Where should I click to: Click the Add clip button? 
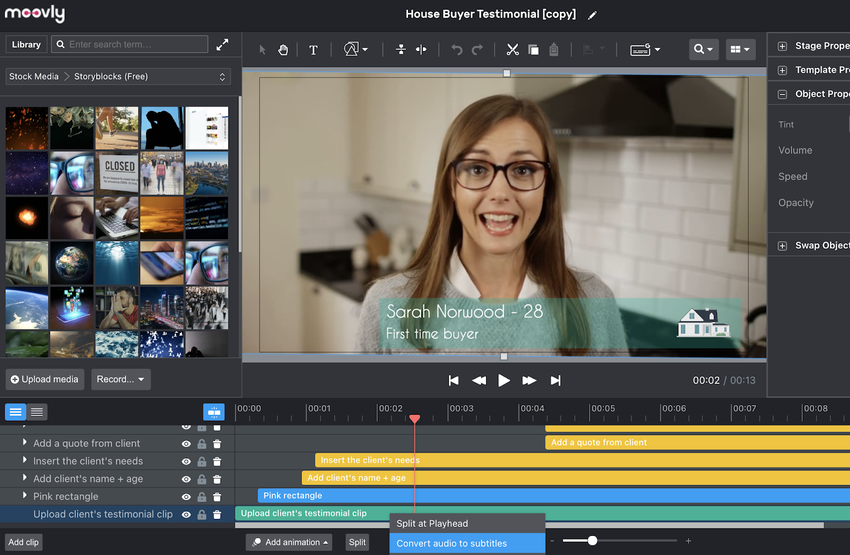(23, 542)
